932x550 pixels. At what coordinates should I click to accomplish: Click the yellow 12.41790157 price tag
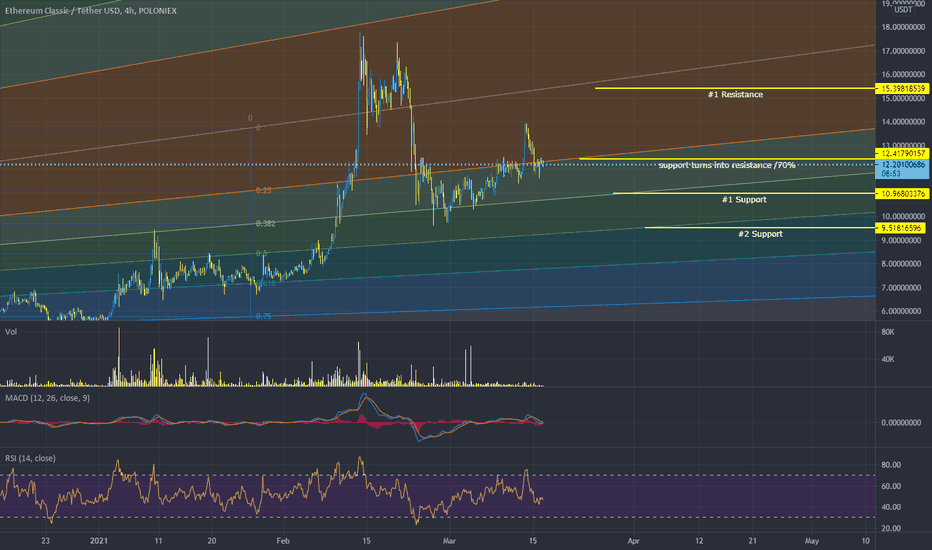(902, 153)
